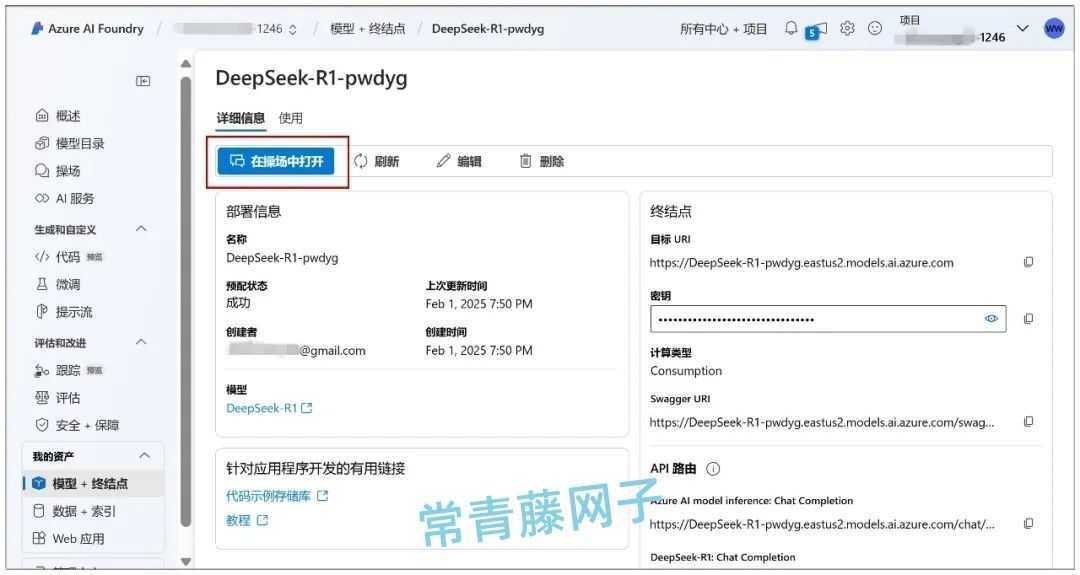
Task: Copy the key value
Action: (1028, 319)
